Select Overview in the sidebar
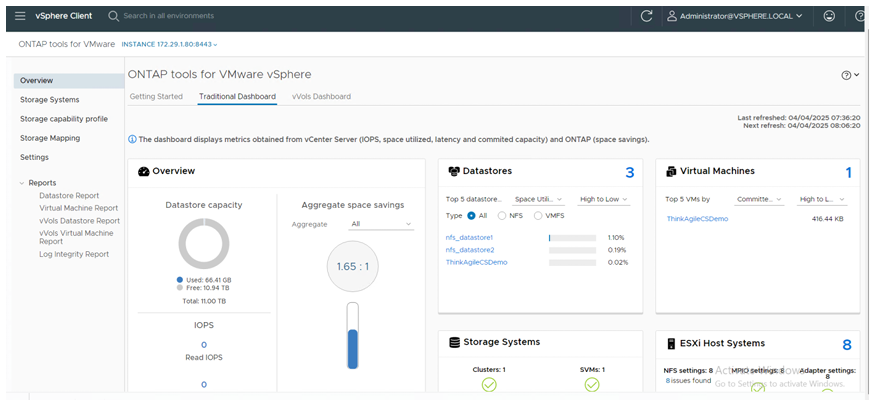 [69, 81]
